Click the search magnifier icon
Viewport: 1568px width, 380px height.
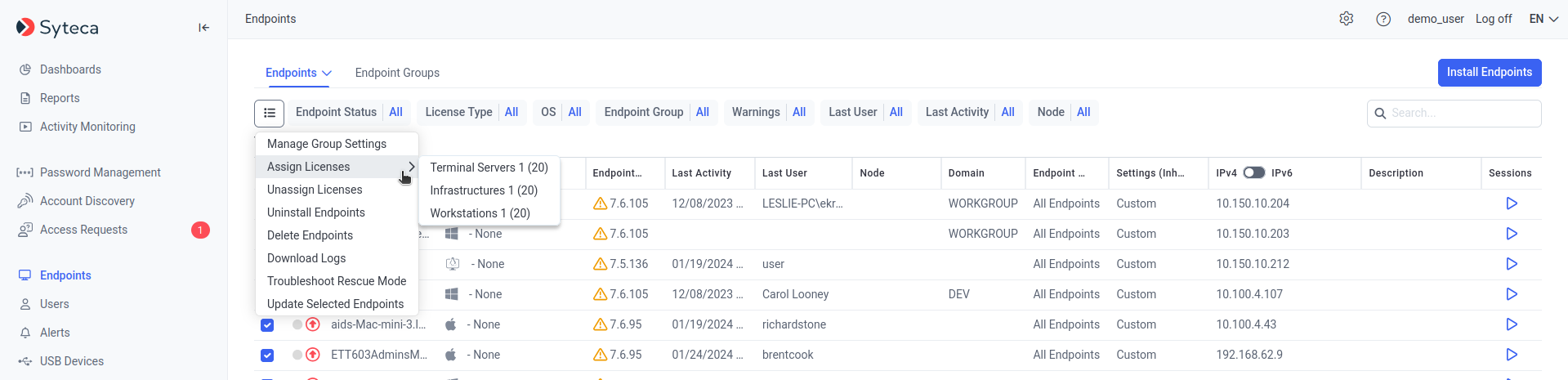coord(1380,114)
